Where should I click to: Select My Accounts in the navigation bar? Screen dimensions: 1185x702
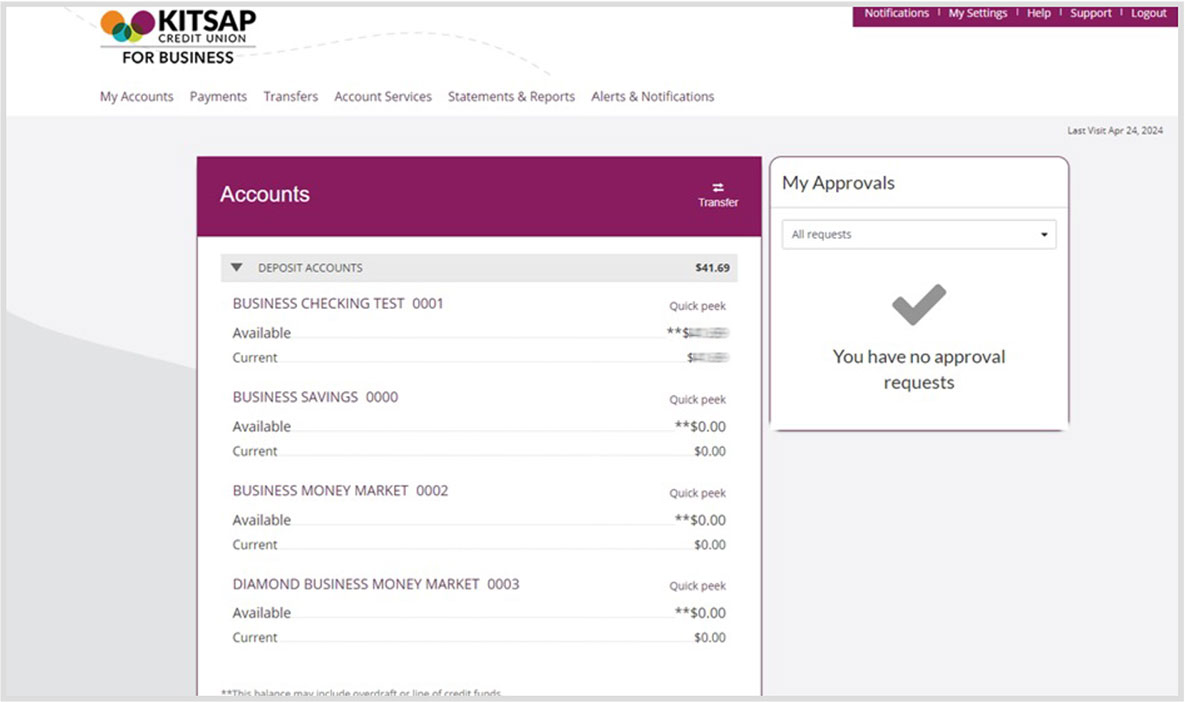click(x=136, y=96)
